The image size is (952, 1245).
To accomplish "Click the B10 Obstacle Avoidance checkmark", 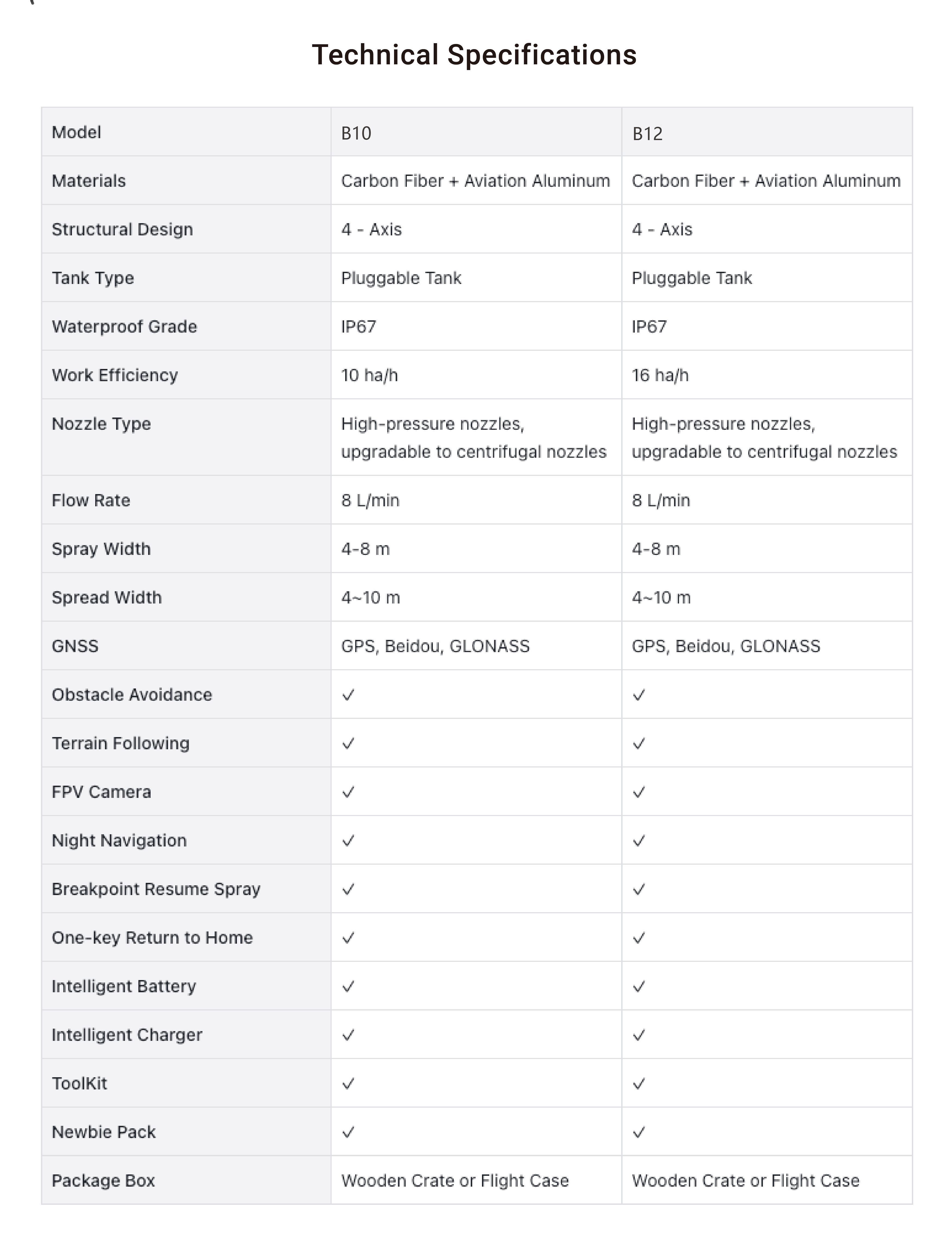I will point(348,695).
